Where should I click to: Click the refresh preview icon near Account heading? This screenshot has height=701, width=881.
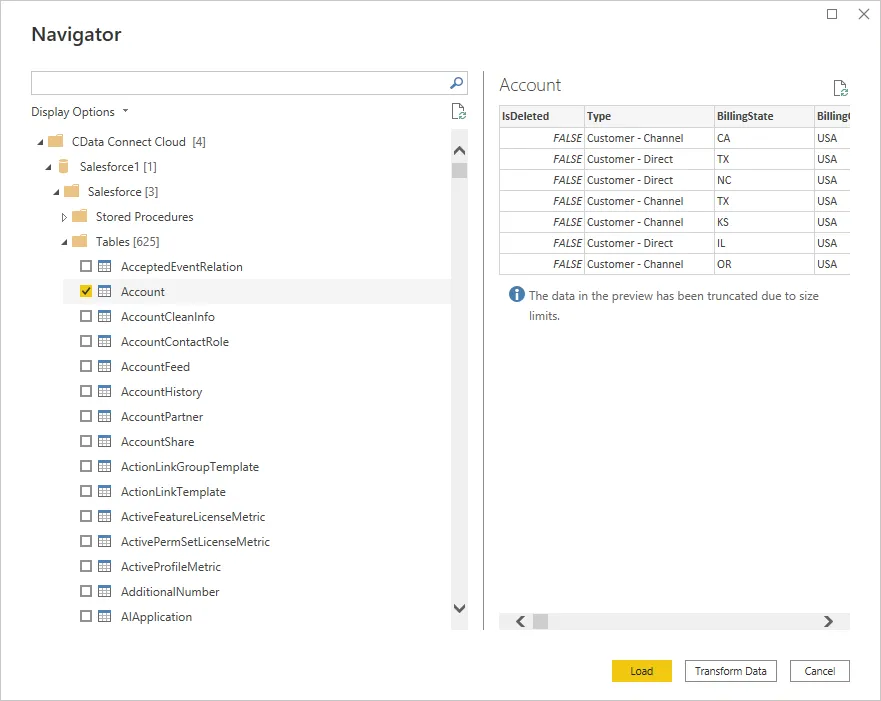pyautogui.click(x=841, y=87)
